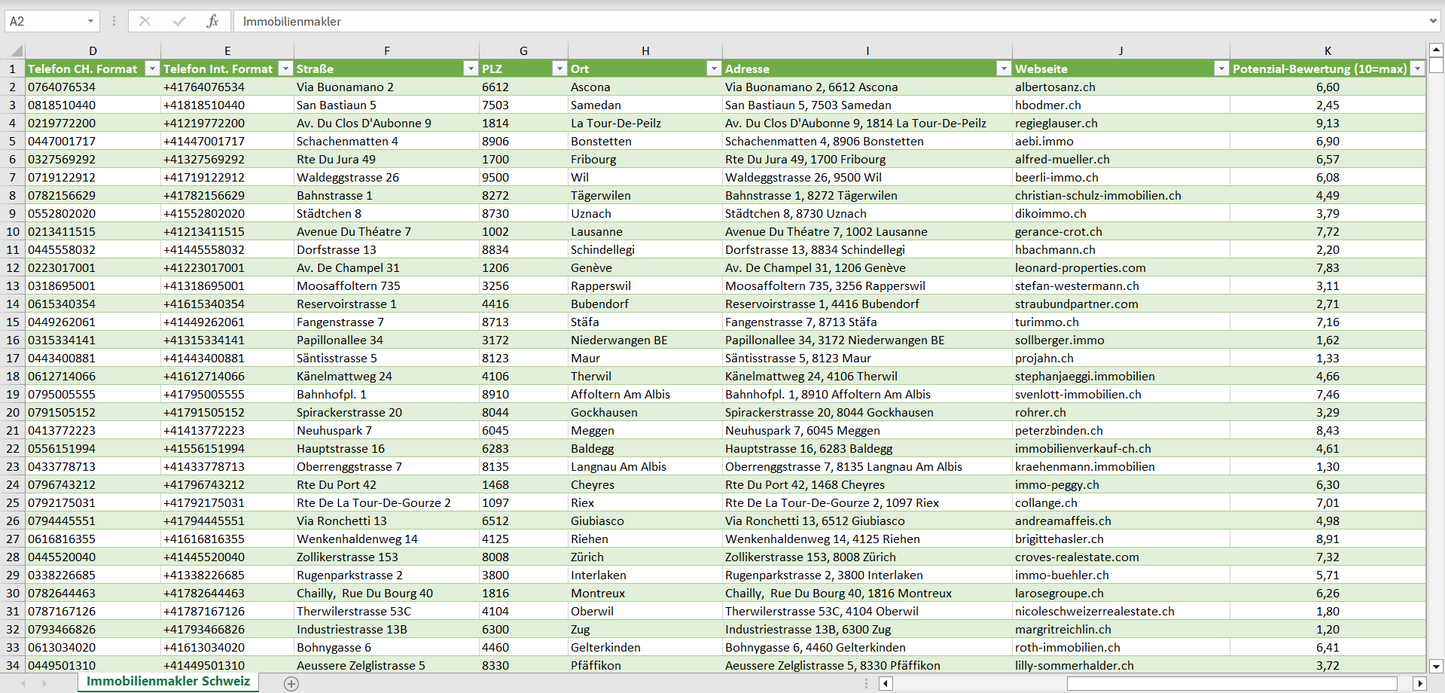Click the formula bar Enter checkmark icon
The image size is (1445, 693).
(179, 21)
